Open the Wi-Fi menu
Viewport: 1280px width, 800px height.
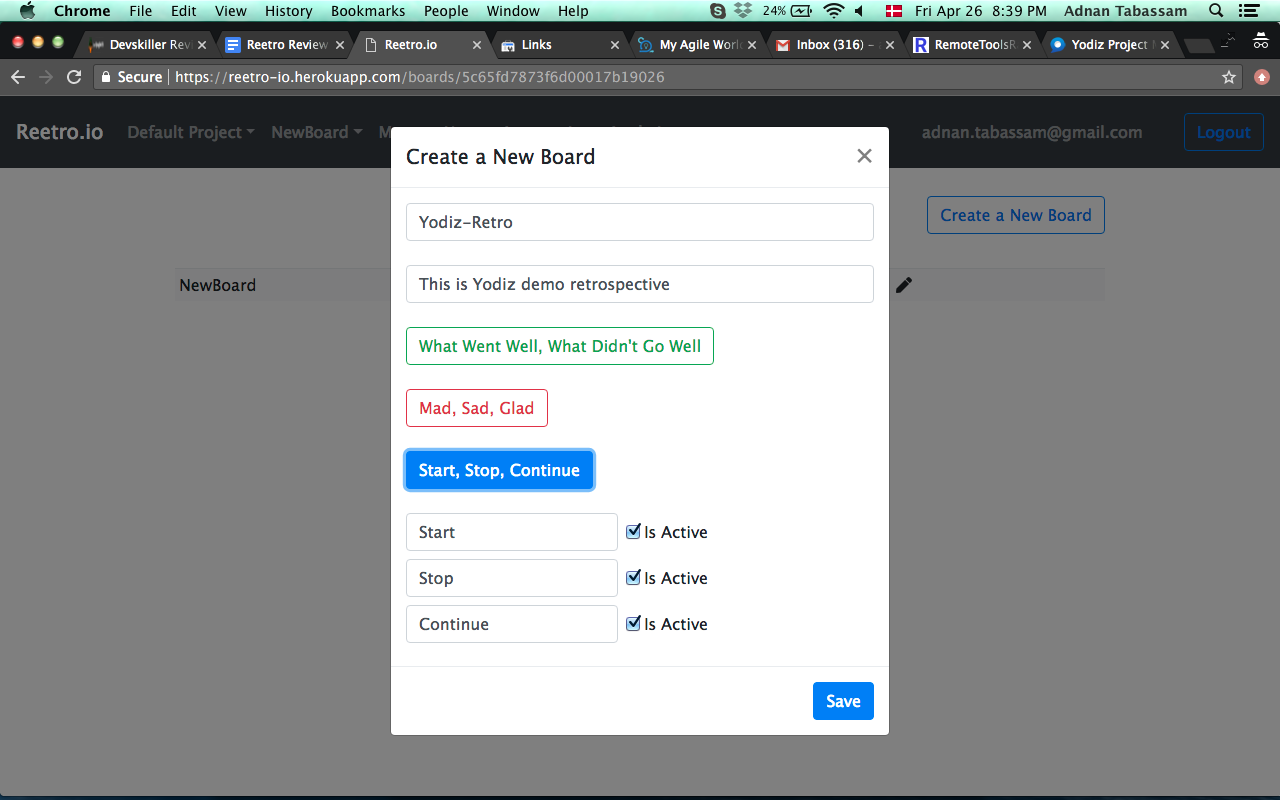834,11
